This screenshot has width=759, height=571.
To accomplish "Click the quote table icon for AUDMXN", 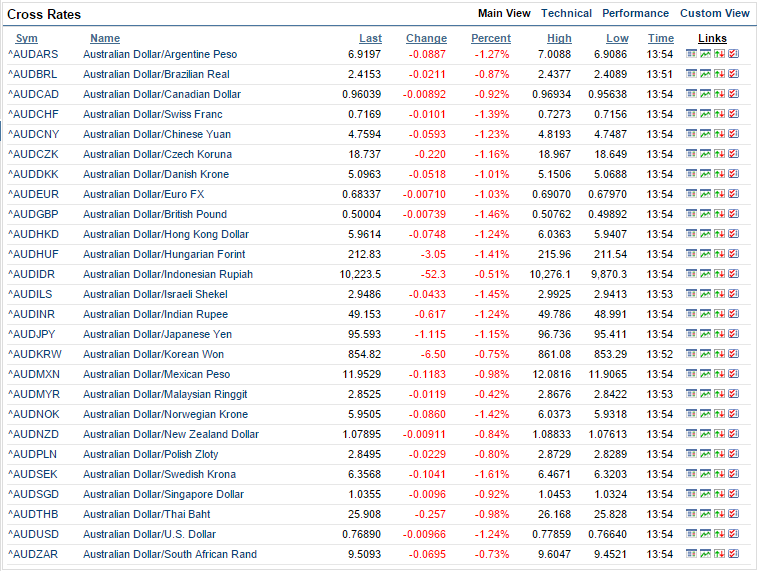I will pos(691,374).
